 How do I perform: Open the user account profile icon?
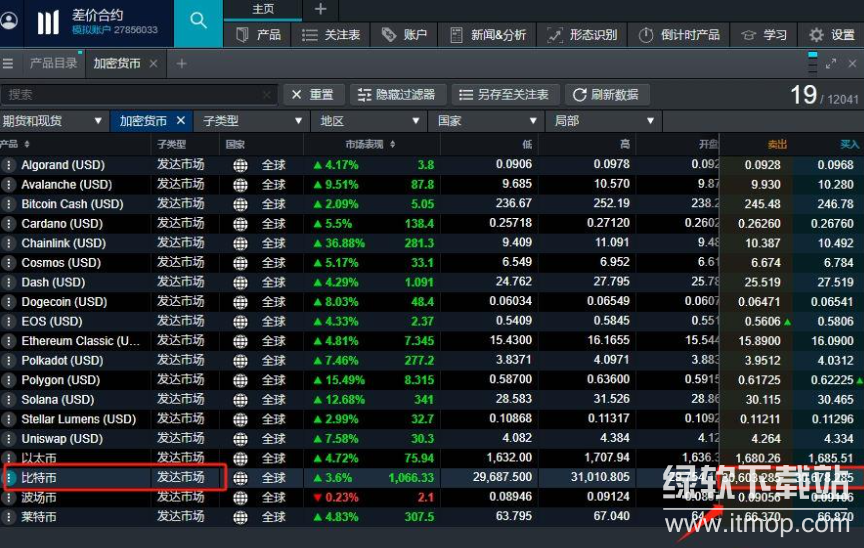point(10,21)
